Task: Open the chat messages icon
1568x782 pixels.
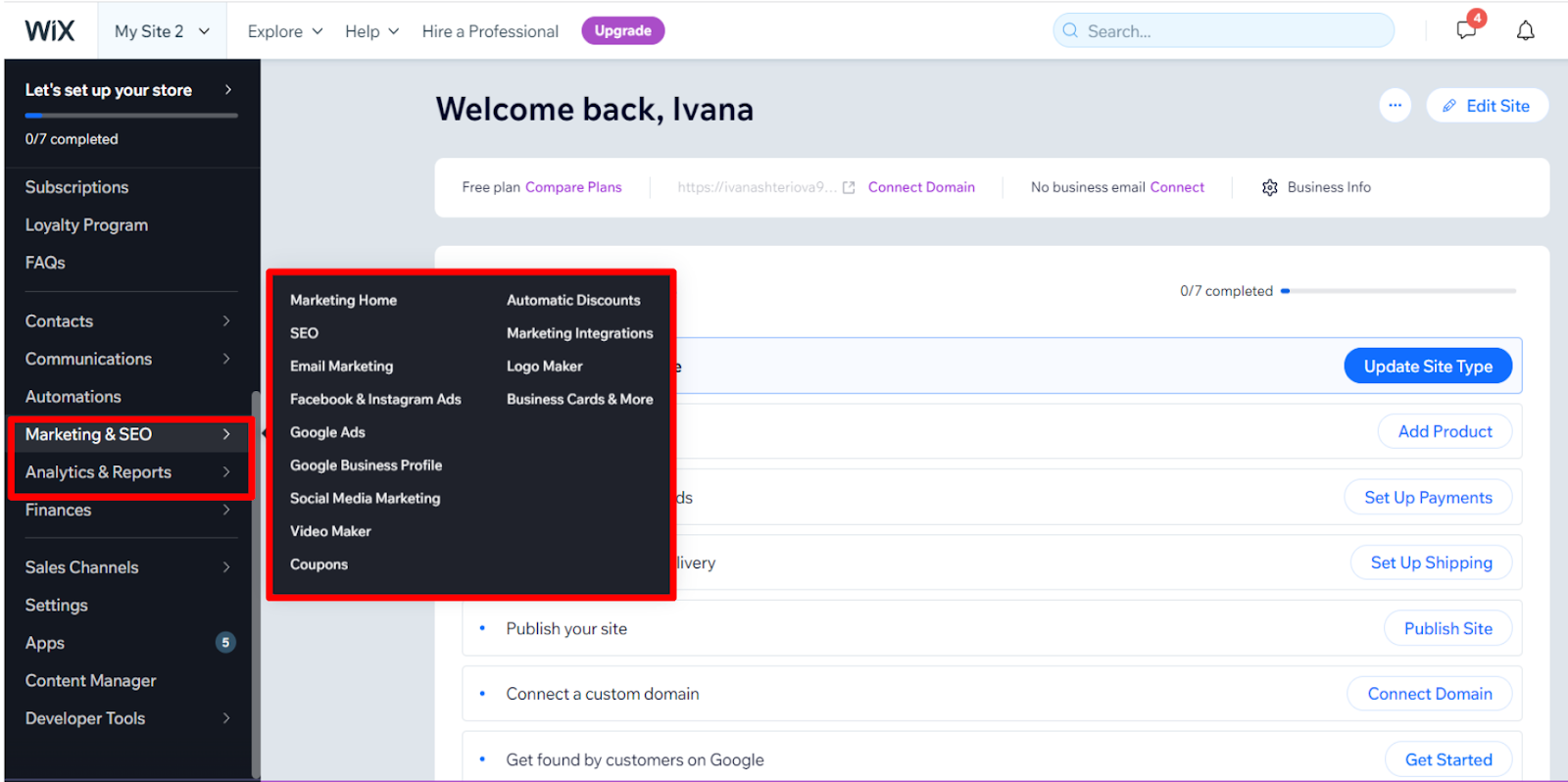Action: point(1467,29)
